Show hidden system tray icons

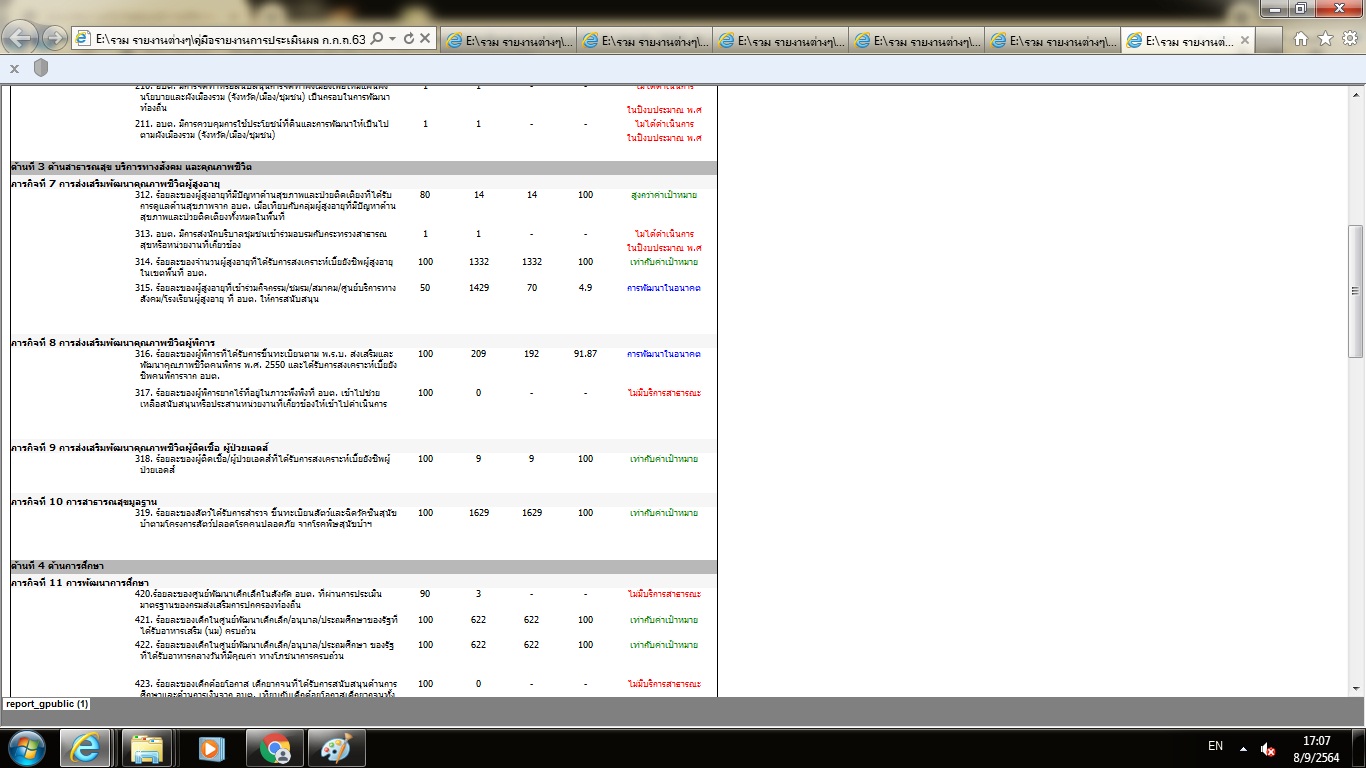(1243, 748)
